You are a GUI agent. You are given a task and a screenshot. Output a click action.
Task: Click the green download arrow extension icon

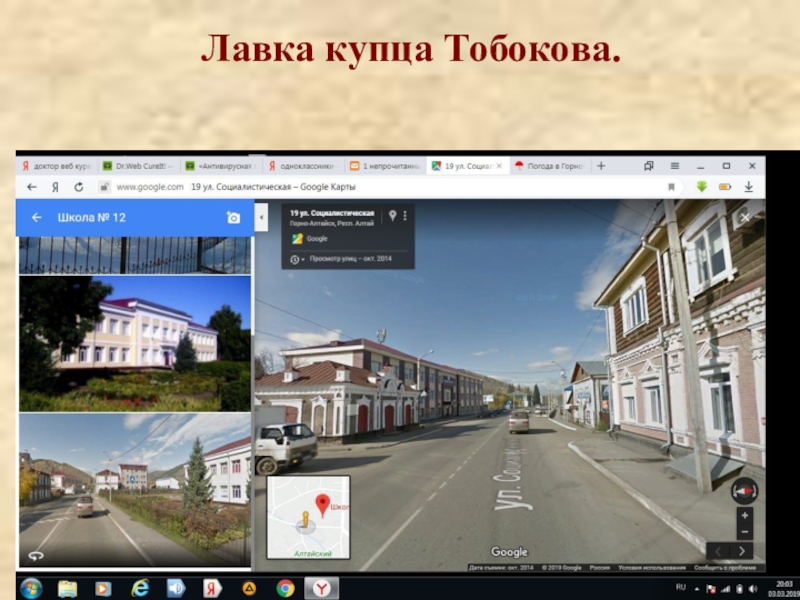tap(702, 187)
